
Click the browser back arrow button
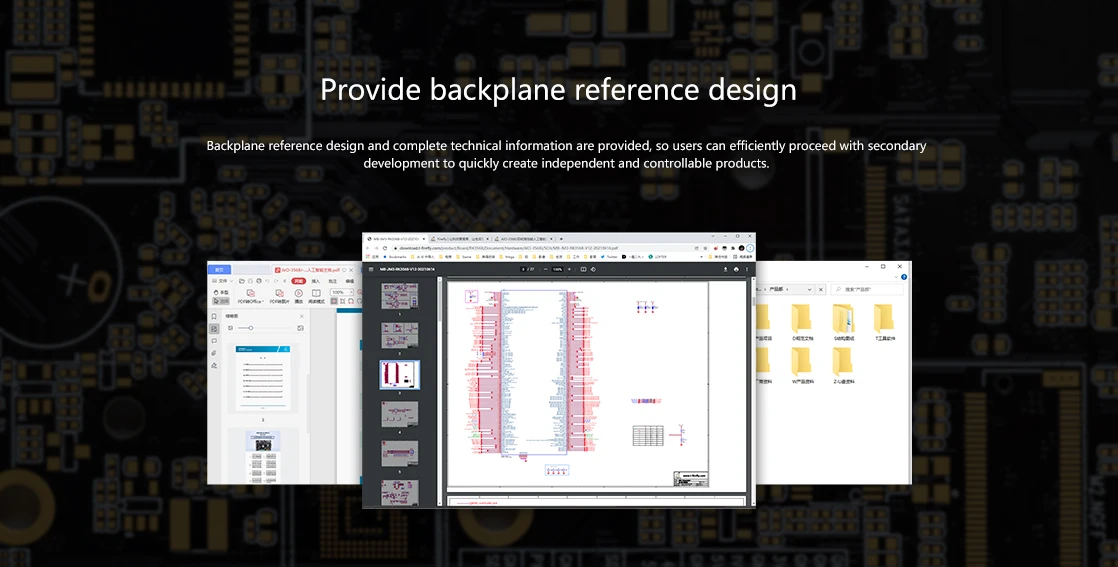(369, 248)
